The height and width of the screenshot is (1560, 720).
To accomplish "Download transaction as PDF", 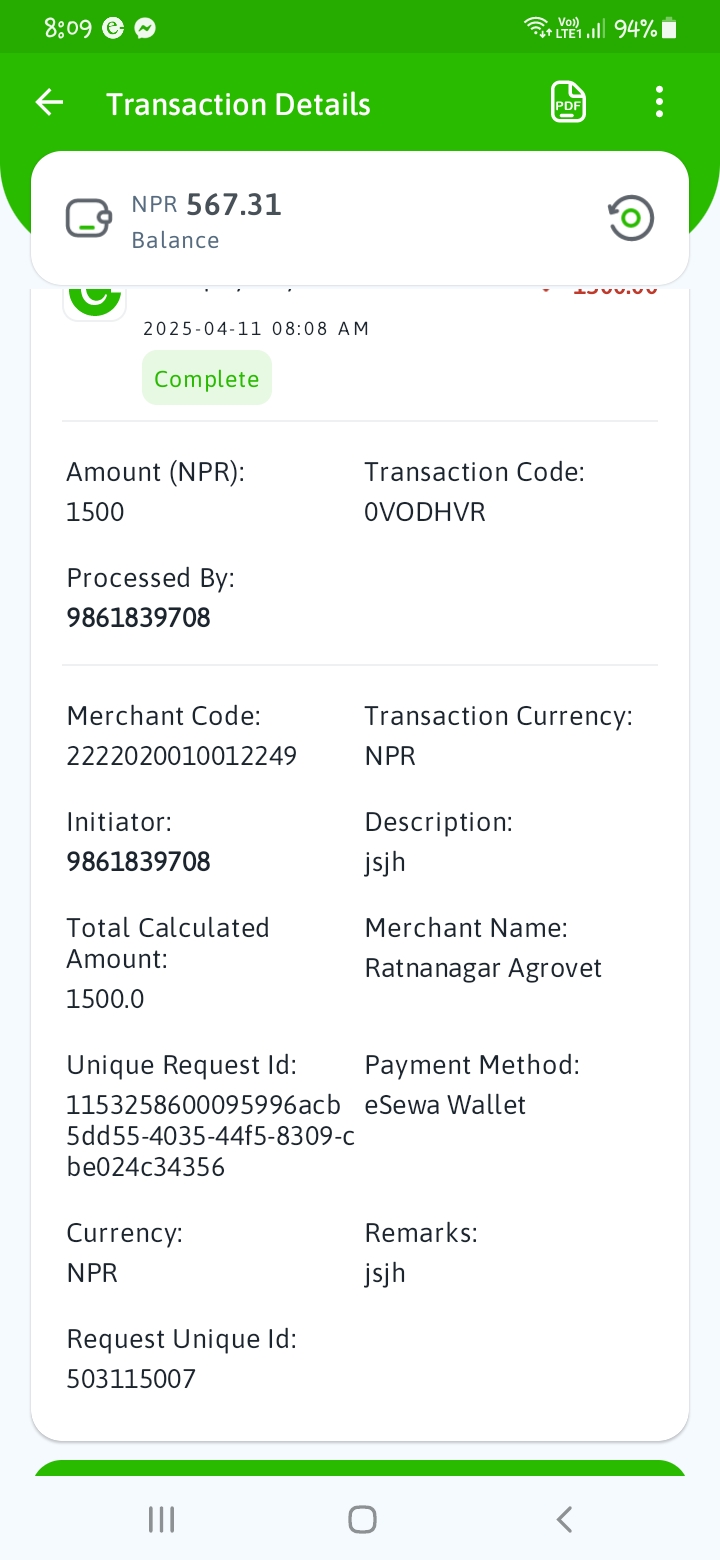I will pyautogui.click(x=568, y=102).
